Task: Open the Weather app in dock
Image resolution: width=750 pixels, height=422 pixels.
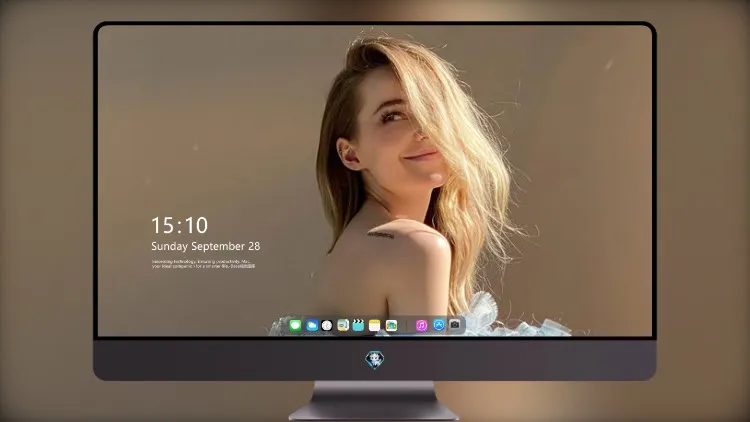Action: tap(312, 325)
